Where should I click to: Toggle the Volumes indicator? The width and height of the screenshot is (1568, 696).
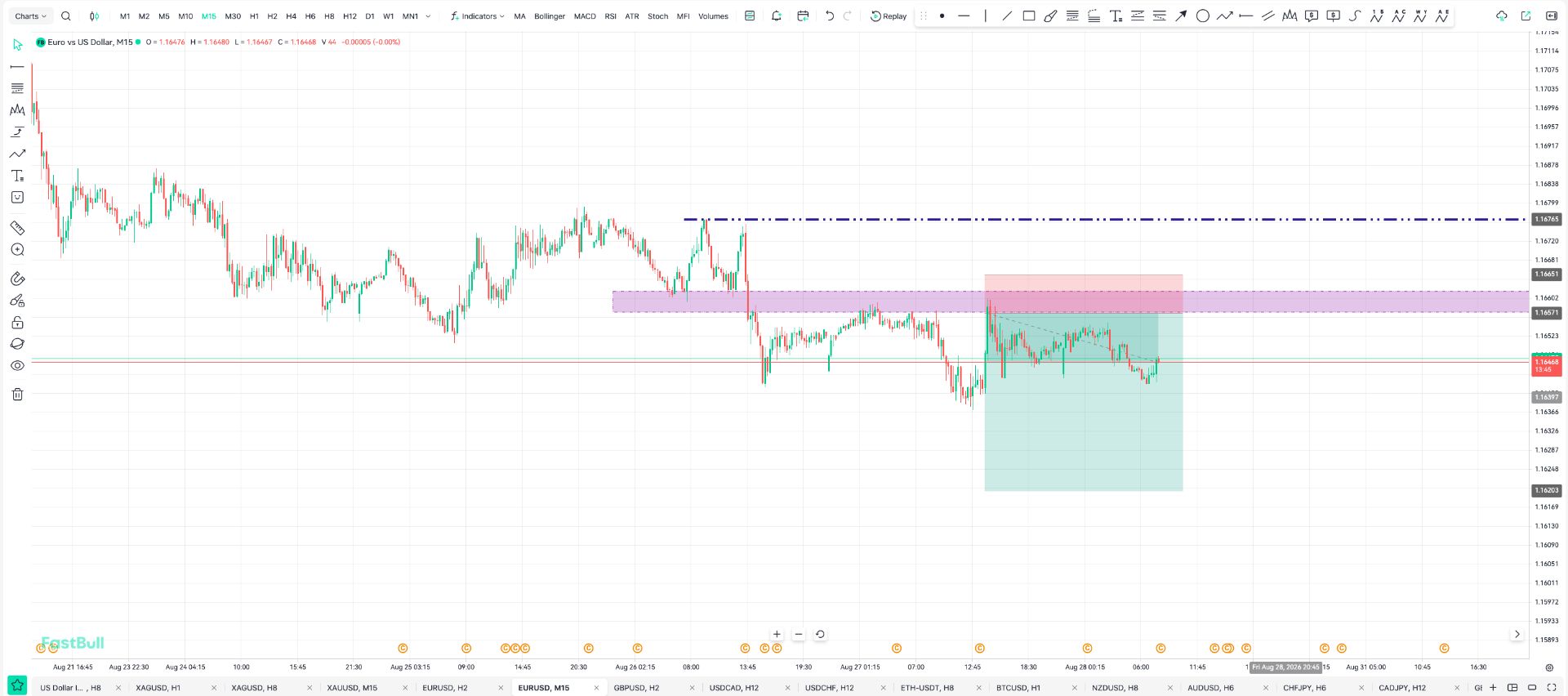pos(713,16)
